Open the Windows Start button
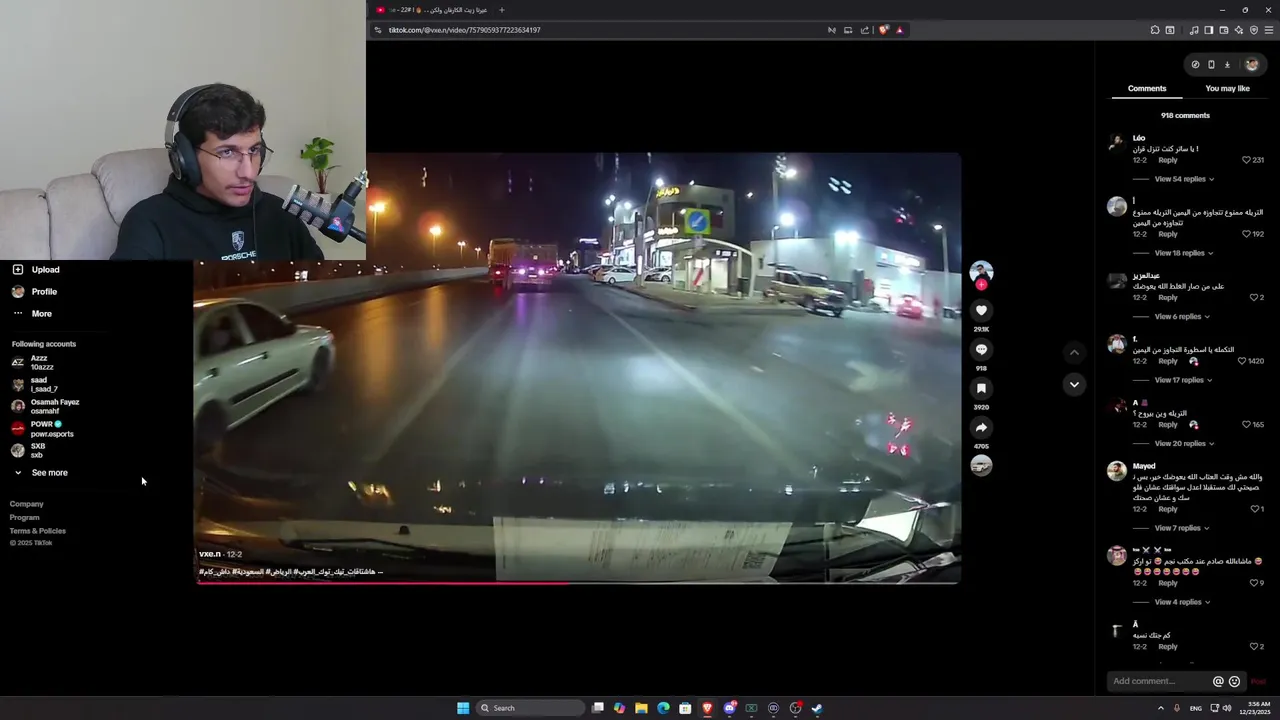 coord(463,708)
